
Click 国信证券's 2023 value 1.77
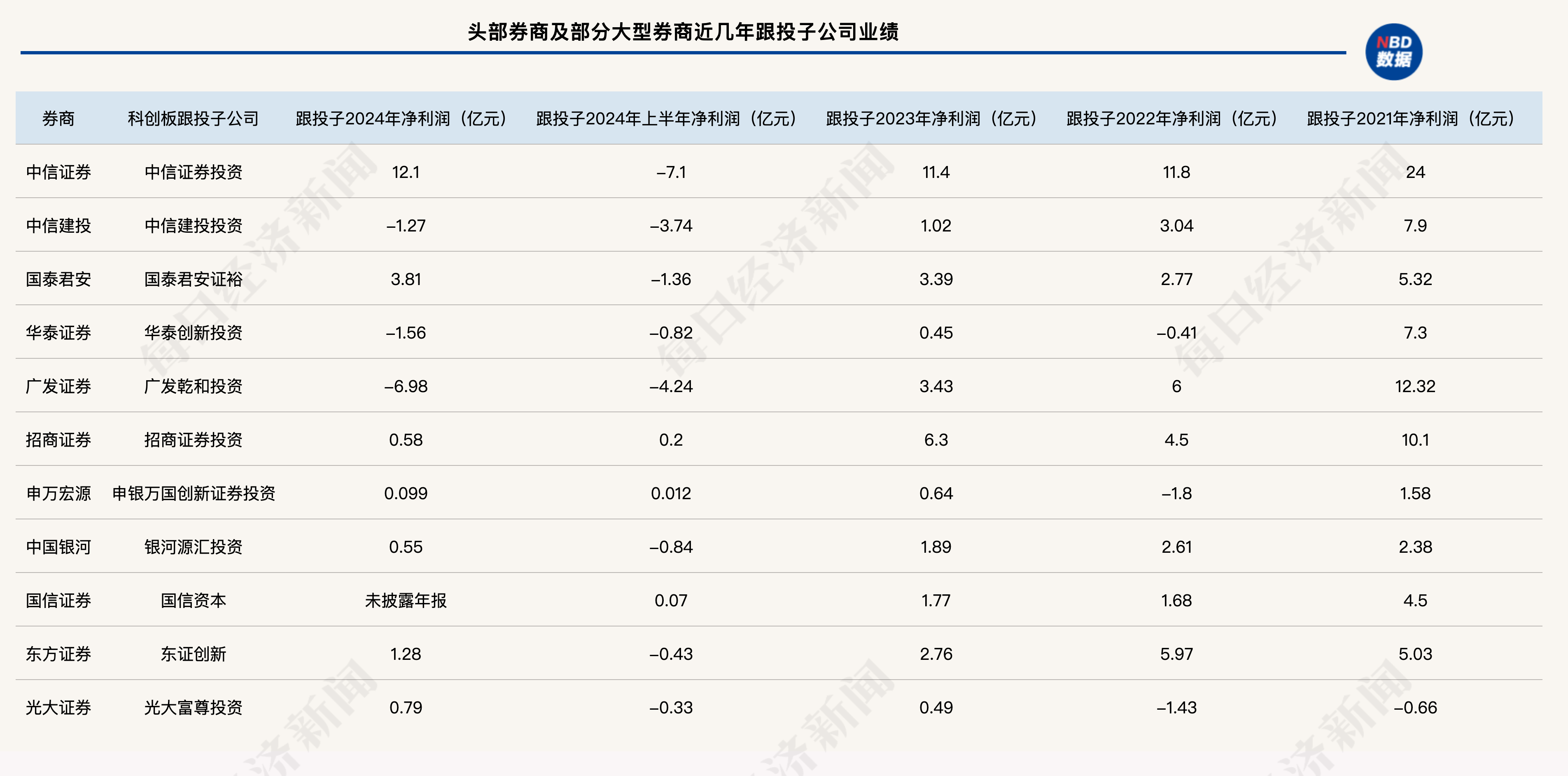(x=936, y=601)
